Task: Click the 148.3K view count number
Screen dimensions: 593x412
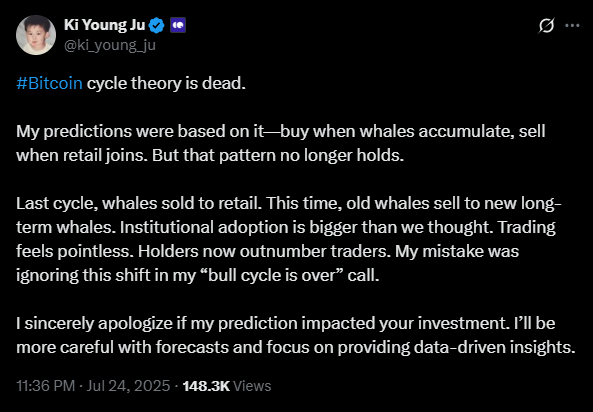Action: [206, 386]
